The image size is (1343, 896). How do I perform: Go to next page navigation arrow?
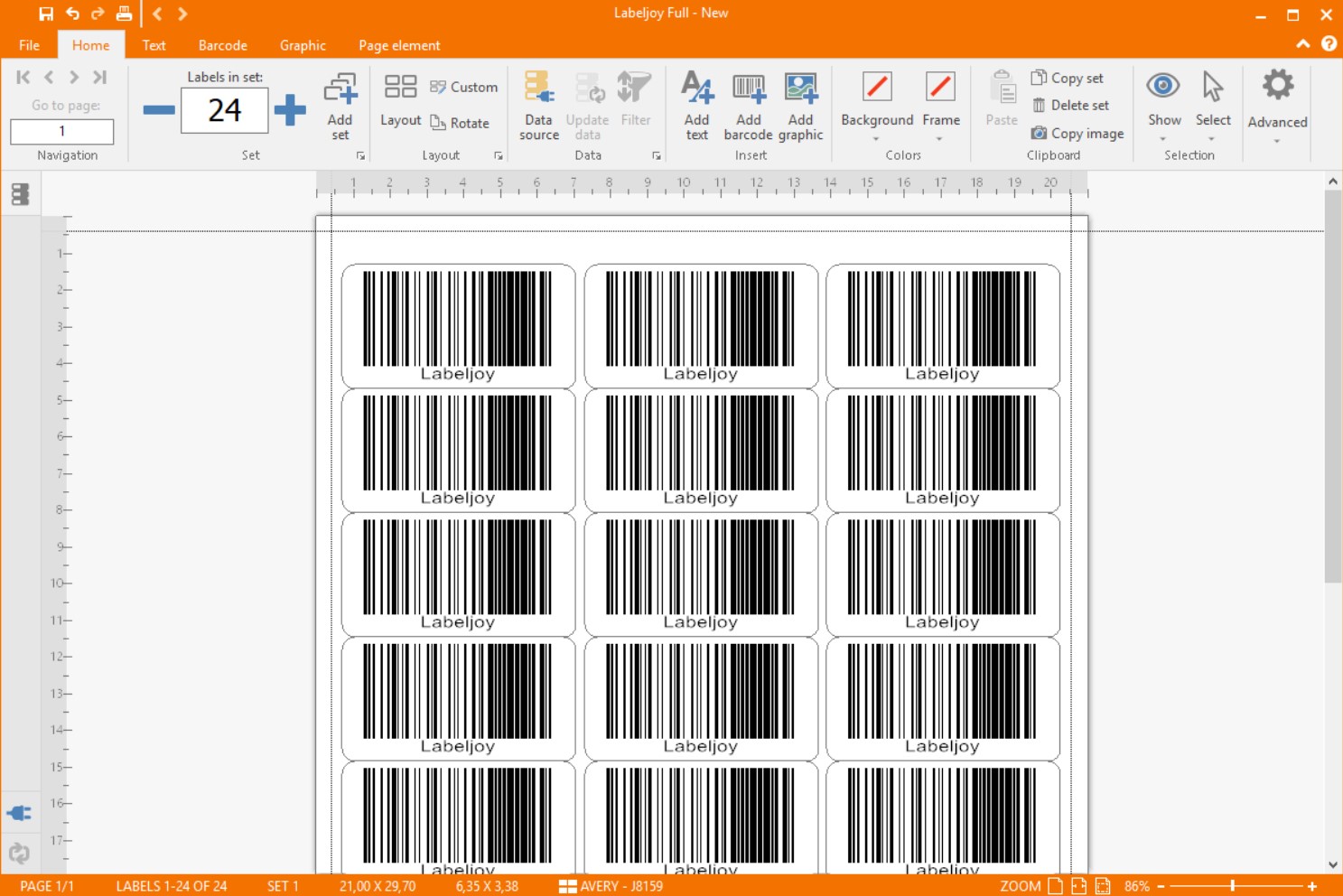pos(74,77)
